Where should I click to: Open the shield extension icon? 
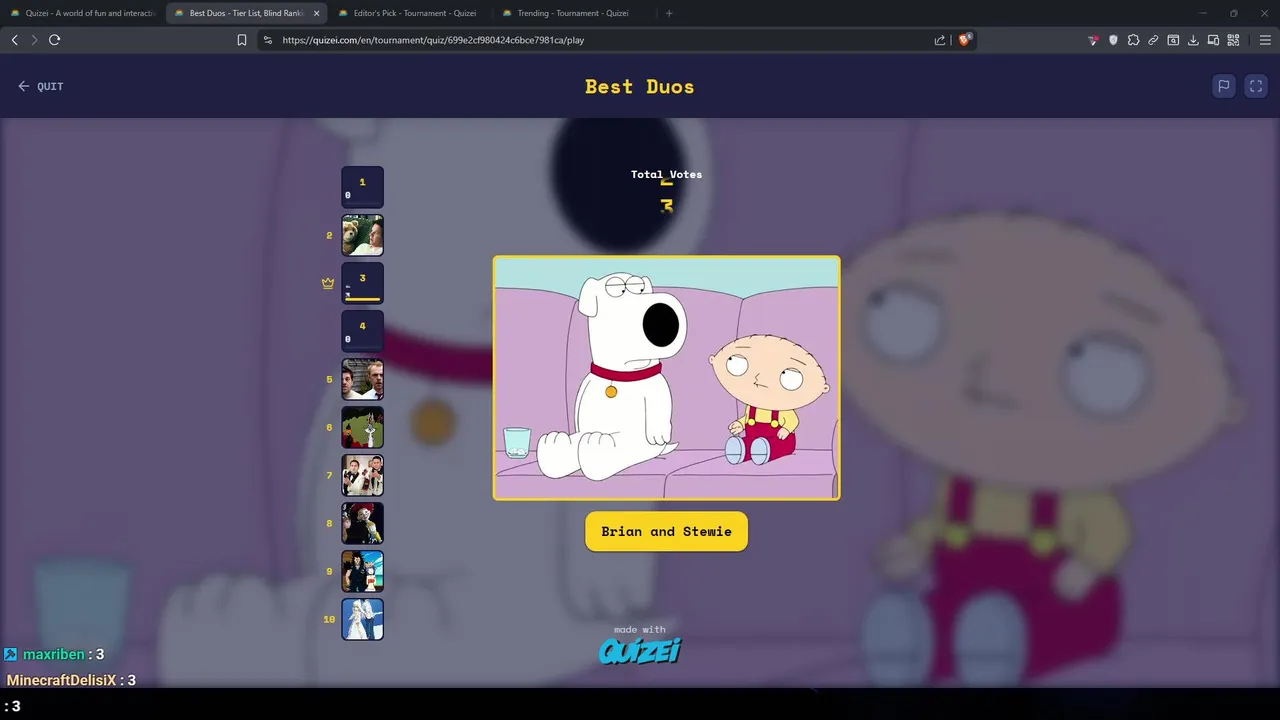tap(1113, 40)
